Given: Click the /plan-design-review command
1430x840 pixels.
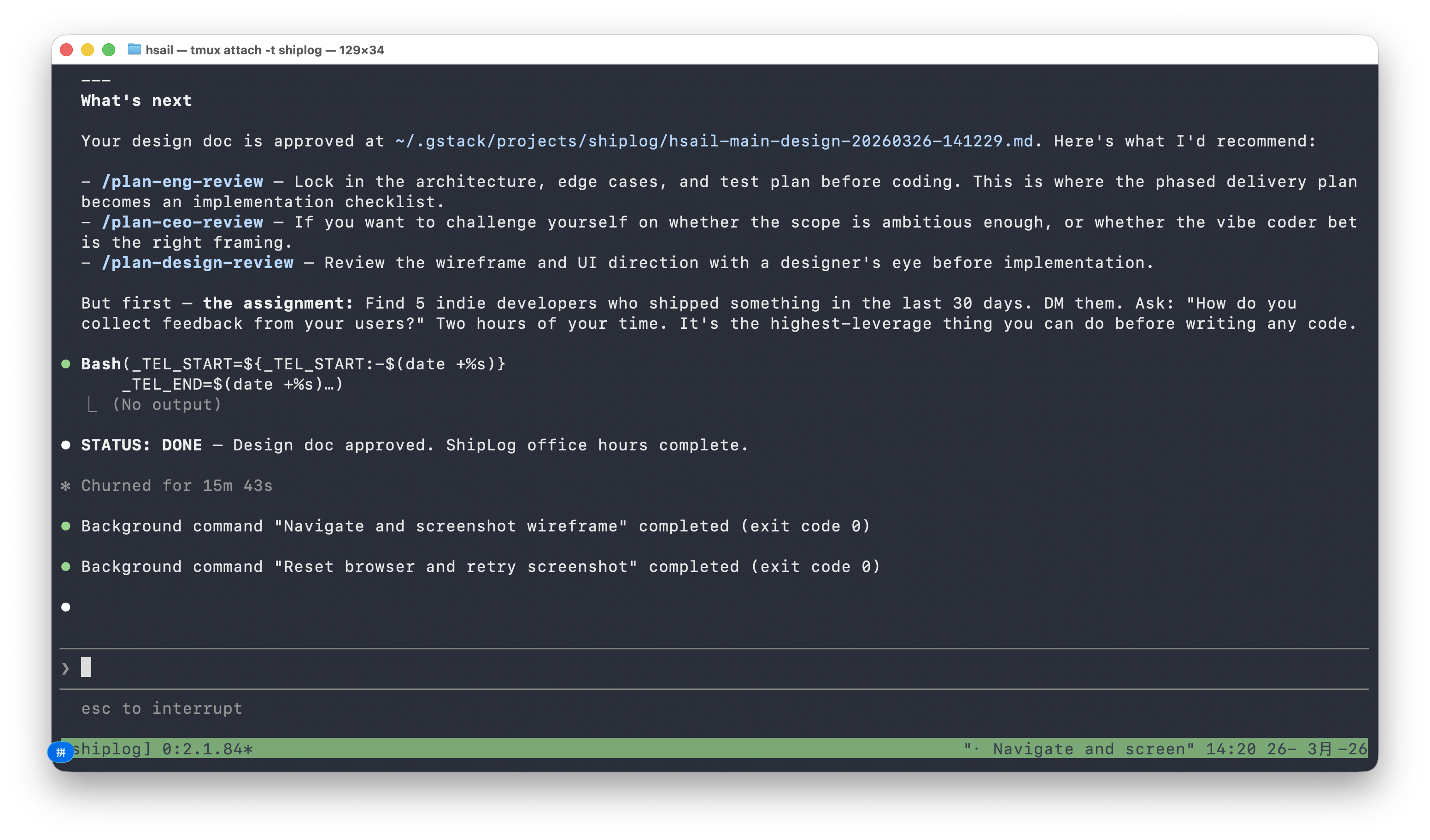Looking at the screenshot, I should click(198, 262).
